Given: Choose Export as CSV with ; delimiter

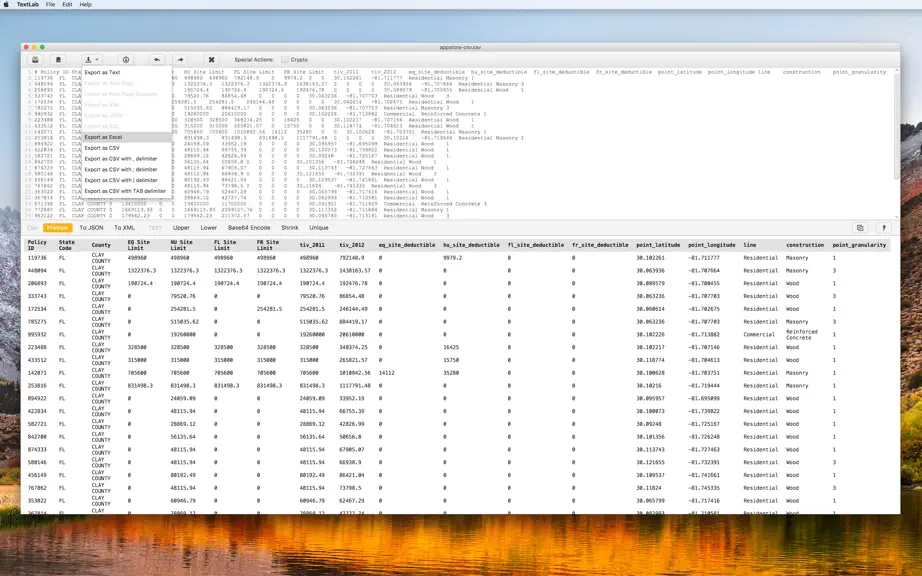Looking at the screenshot, I should click(126, 169).
